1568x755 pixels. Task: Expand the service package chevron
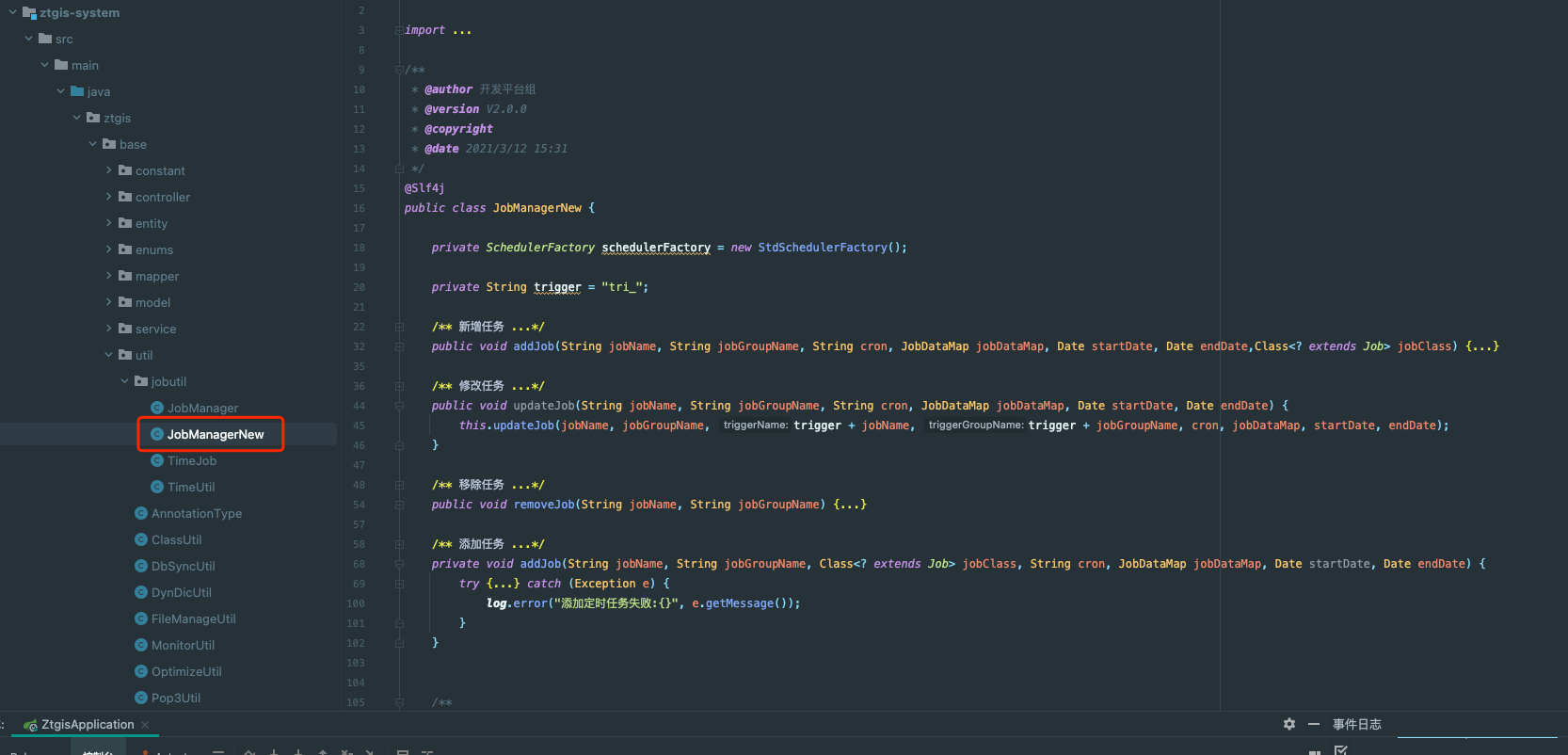point(108,329)
